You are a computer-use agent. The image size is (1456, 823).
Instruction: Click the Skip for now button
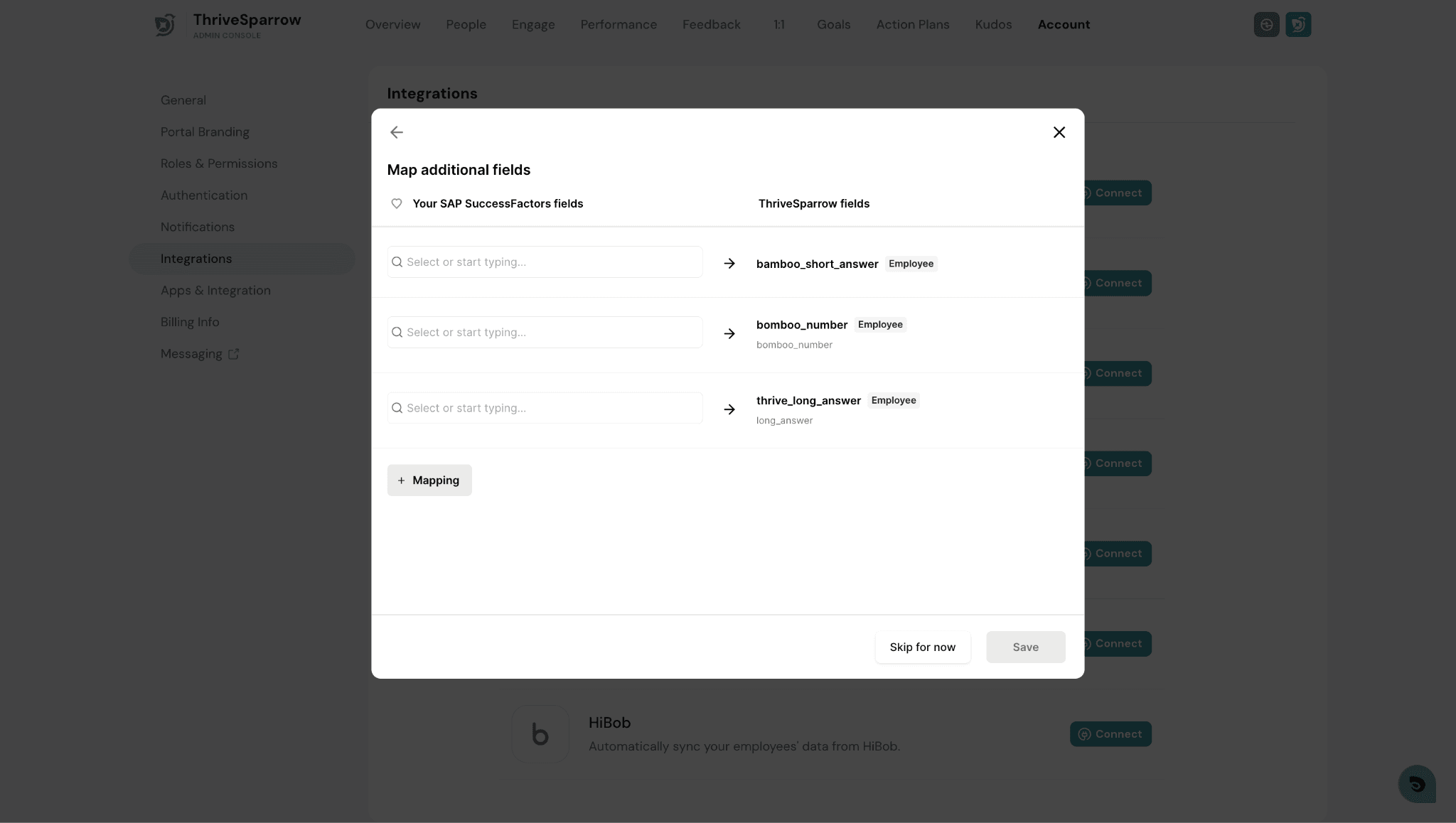point(923,647)
